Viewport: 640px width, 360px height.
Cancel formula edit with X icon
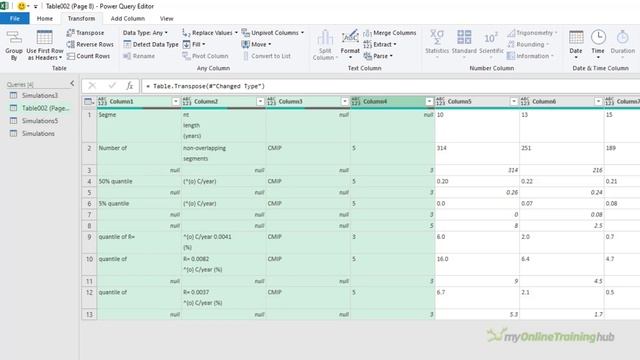click(92, 86)
